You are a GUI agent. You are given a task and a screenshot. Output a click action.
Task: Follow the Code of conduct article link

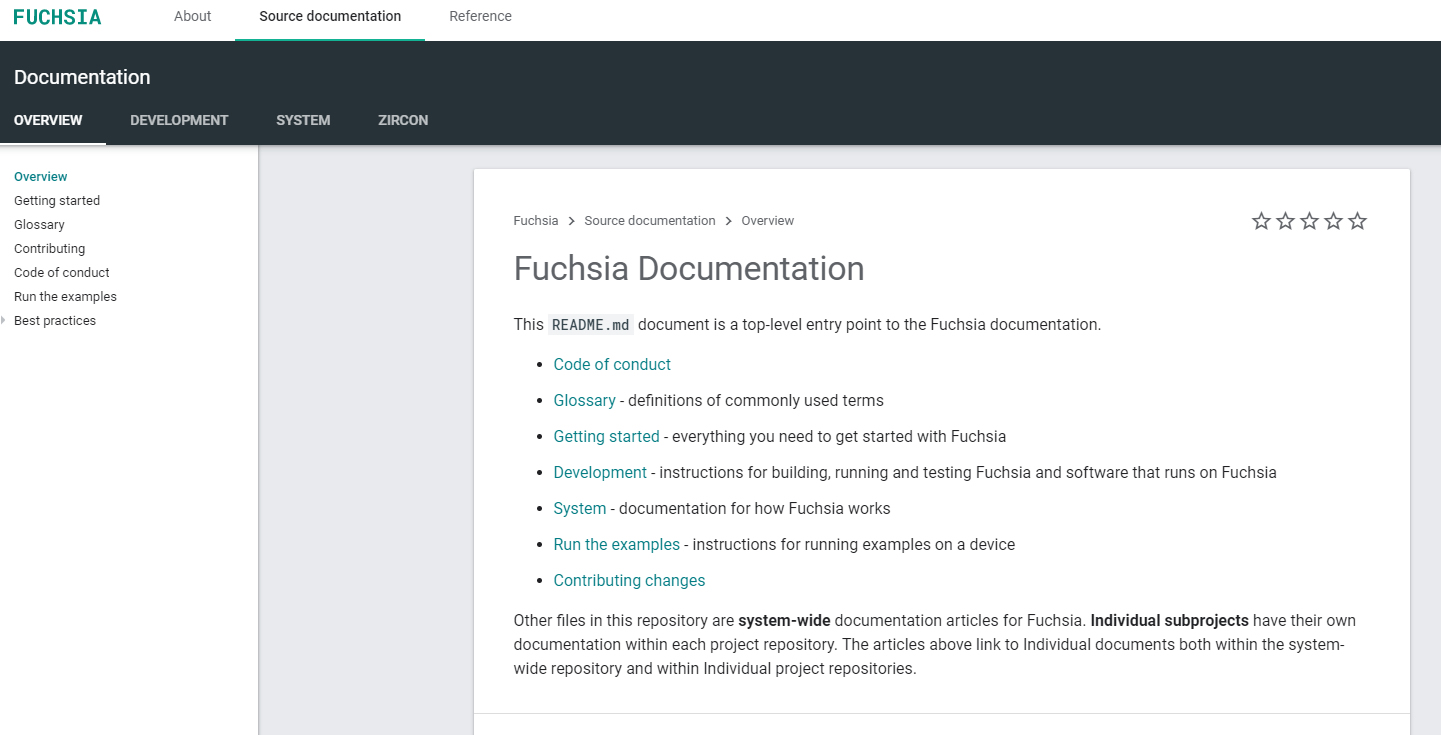(x=612, y=365)
